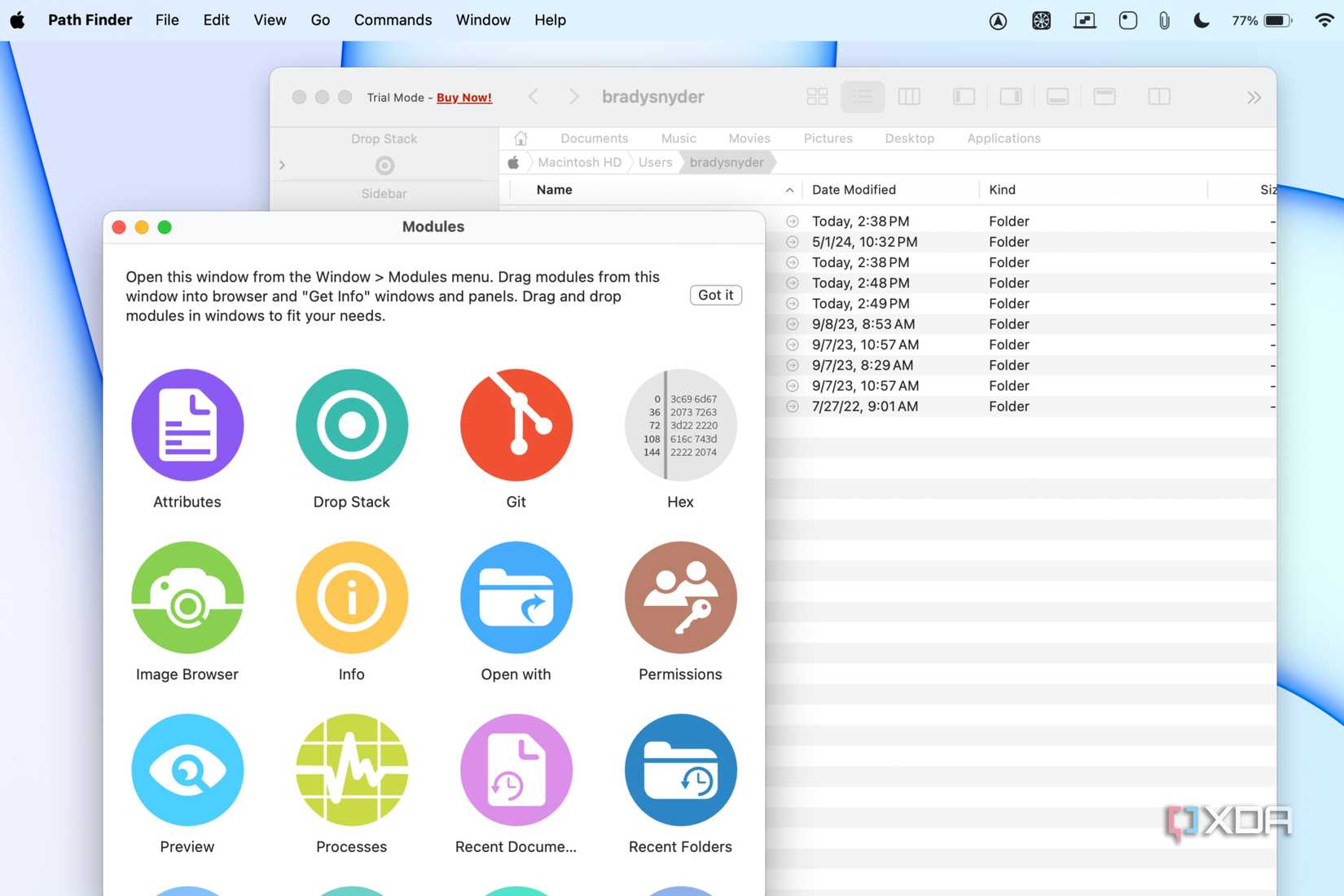Open the Commands menu
The width and height of the screenshot is (1344, 896).
[393, 20]
